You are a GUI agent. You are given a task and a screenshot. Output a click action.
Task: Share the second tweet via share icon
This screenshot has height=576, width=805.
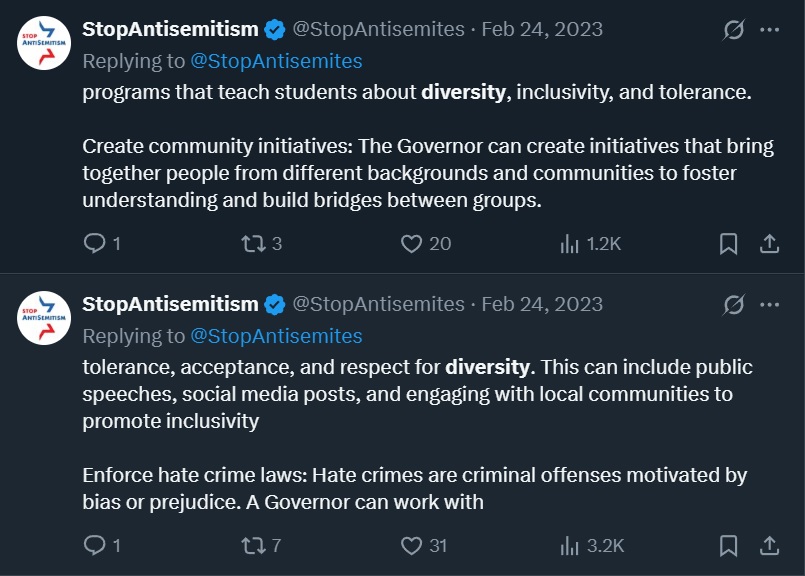pos(769,545)
